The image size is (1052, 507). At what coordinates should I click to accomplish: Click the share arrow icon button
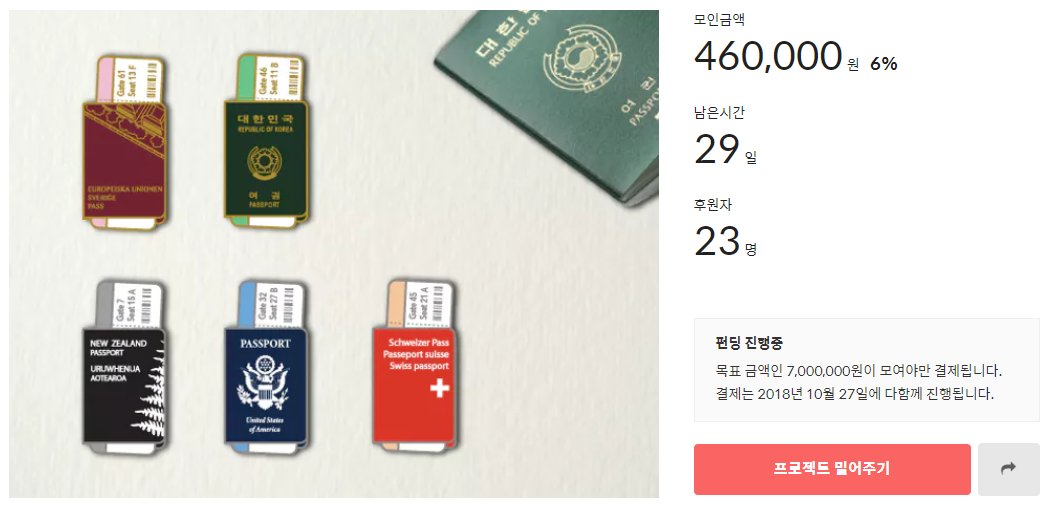pos(1008,469)
